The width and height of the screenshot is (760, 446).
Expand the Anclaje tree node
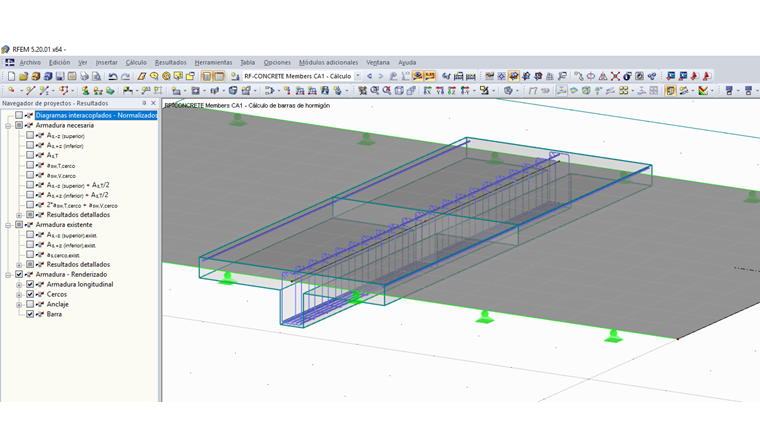point(19,304)
